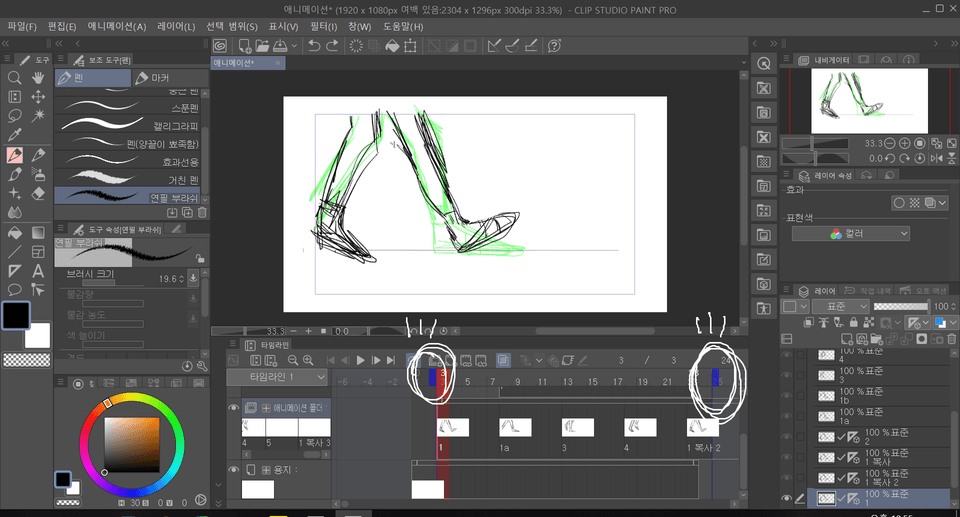Screen dimensions: 960x517
Task: Click the Undo arrow in command bar
Action: tap(314, 46)
